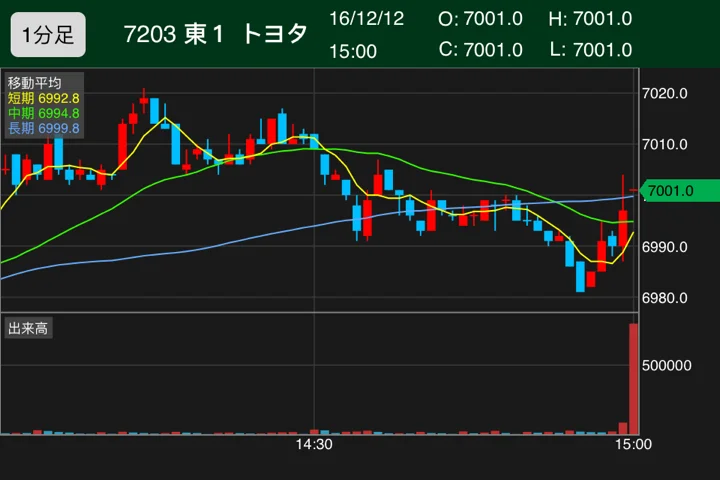The height and width of the screenshot is (480, 720).
Task: Tap the large volume bar at 15:00
Action: [x=633, y=379]
